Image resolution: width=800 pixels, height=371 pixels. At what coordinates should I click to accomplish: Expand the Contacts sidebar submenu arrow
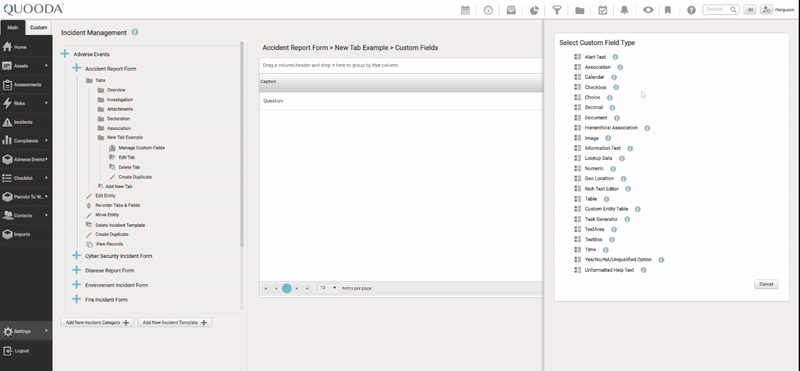46,215
